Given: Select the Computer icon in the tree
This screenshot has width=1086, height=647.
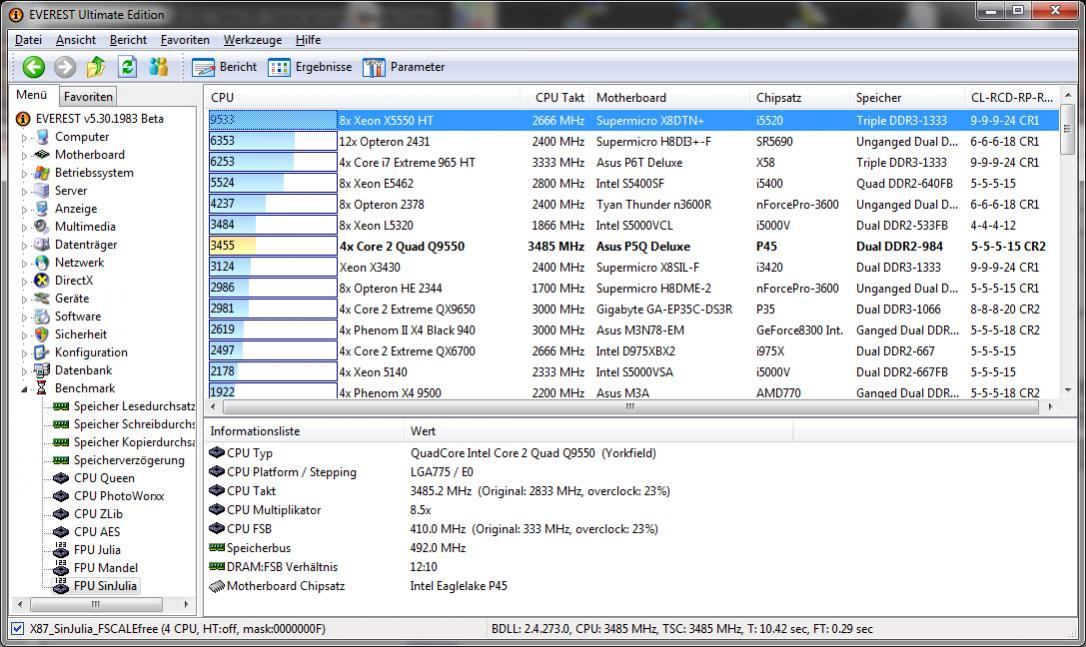Looking at the screenshot, I should coord(42,137).
